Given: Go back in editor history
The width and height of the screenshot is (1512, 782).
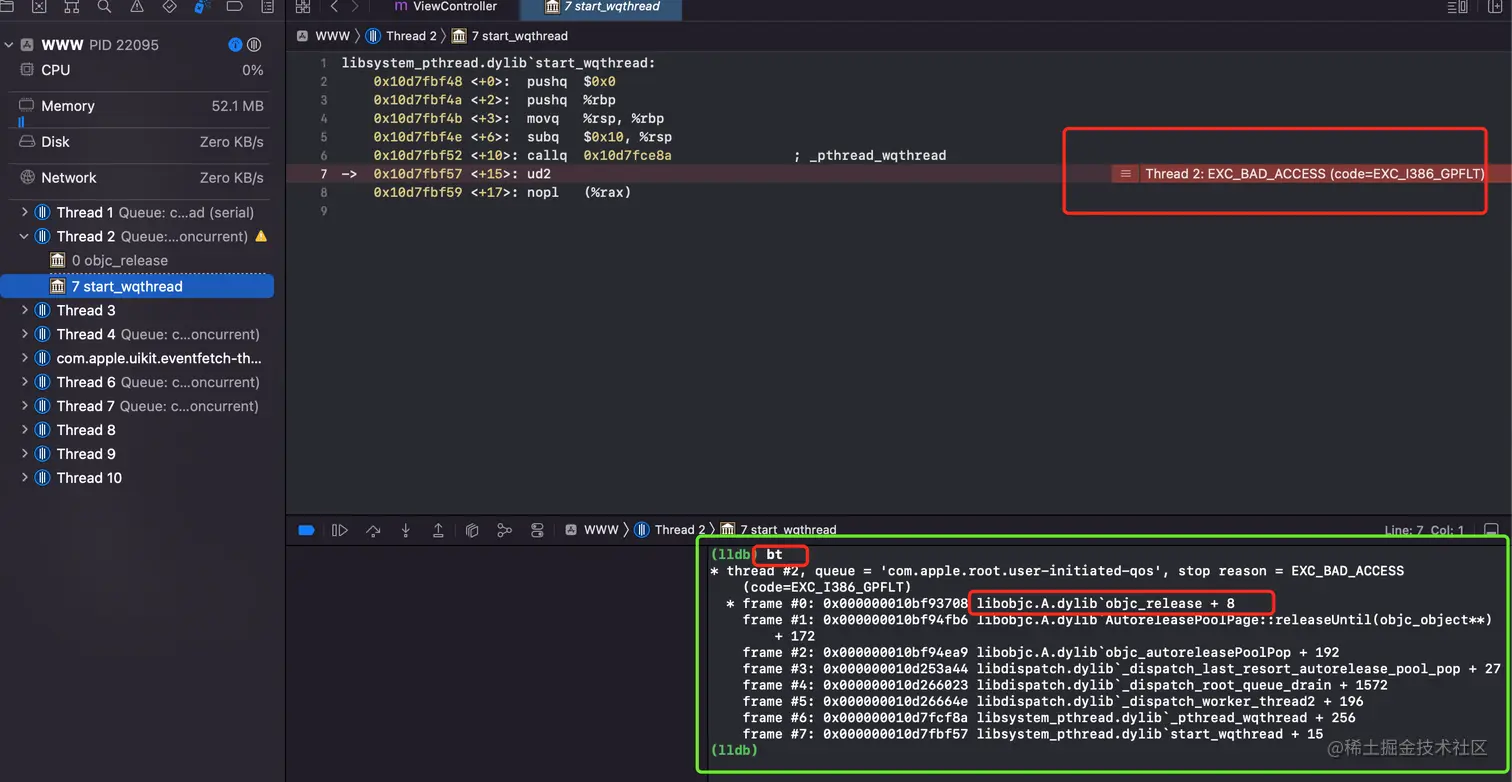Looking at the screenshot, I should pyautogui.click(x=334, y=7).
